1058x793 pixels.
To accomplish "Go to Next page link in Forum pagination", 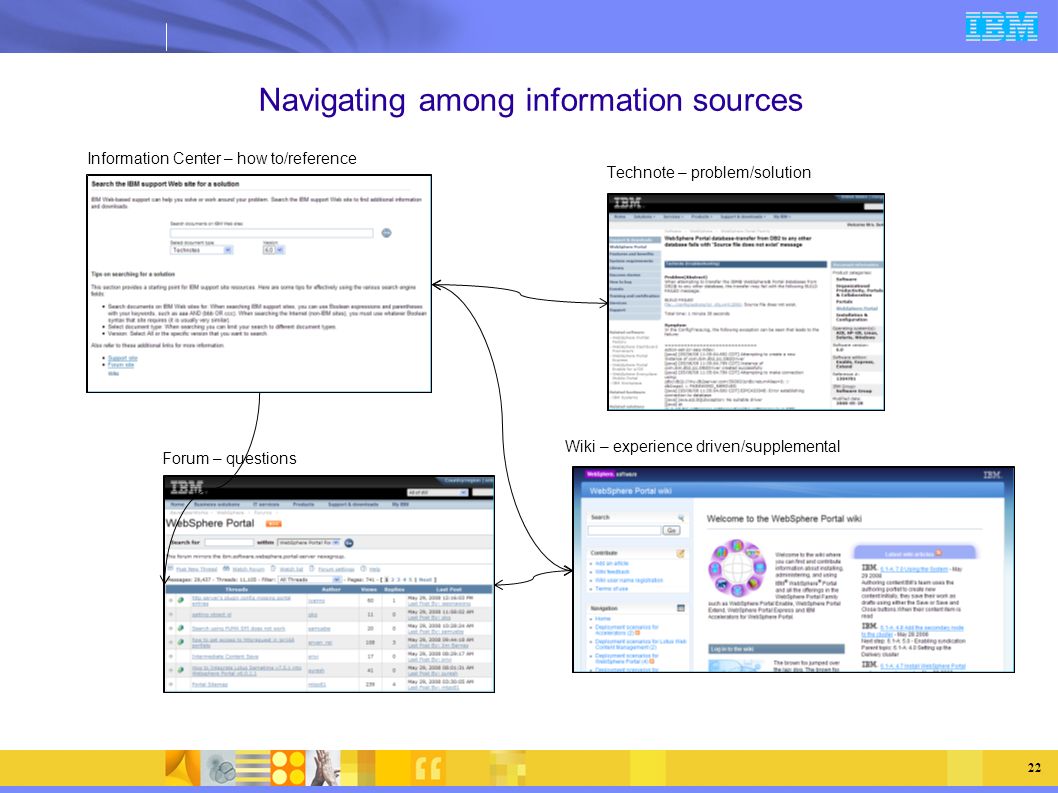I will tap(425, 580).
